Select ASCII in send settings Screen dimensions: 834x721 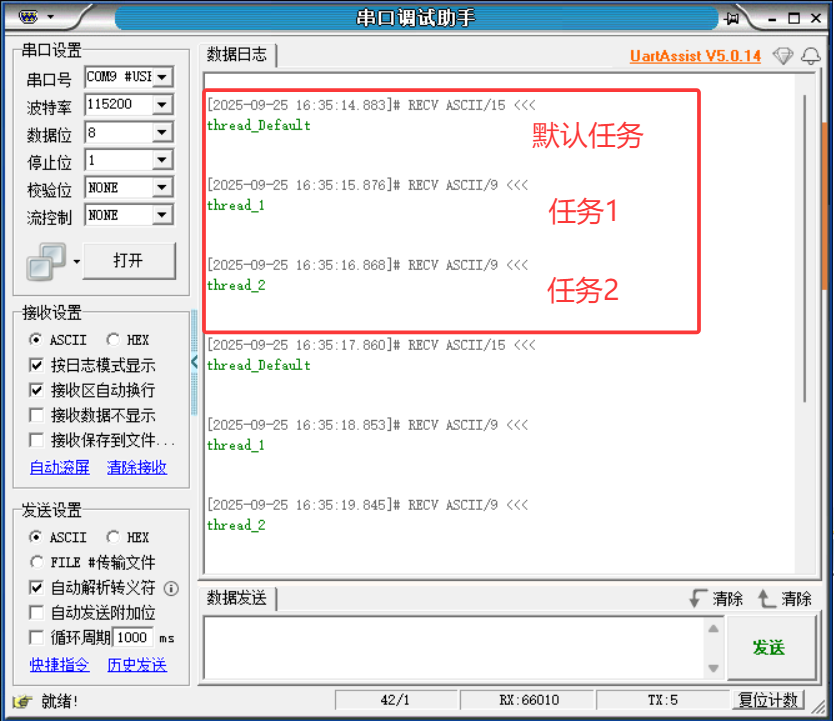pos(36,537)
